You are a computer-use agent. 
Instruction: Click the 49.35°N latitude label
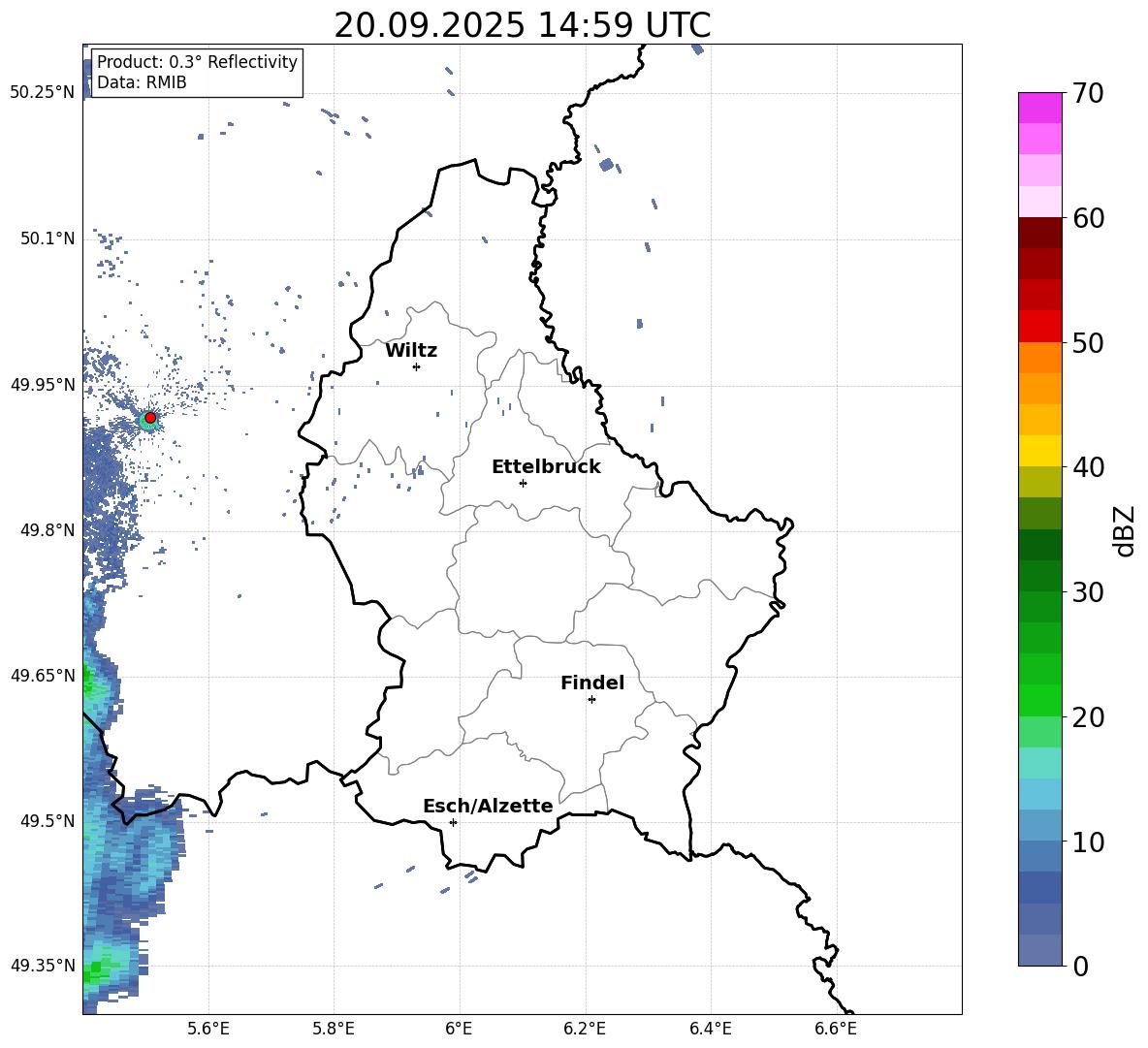tap(43, 966)
